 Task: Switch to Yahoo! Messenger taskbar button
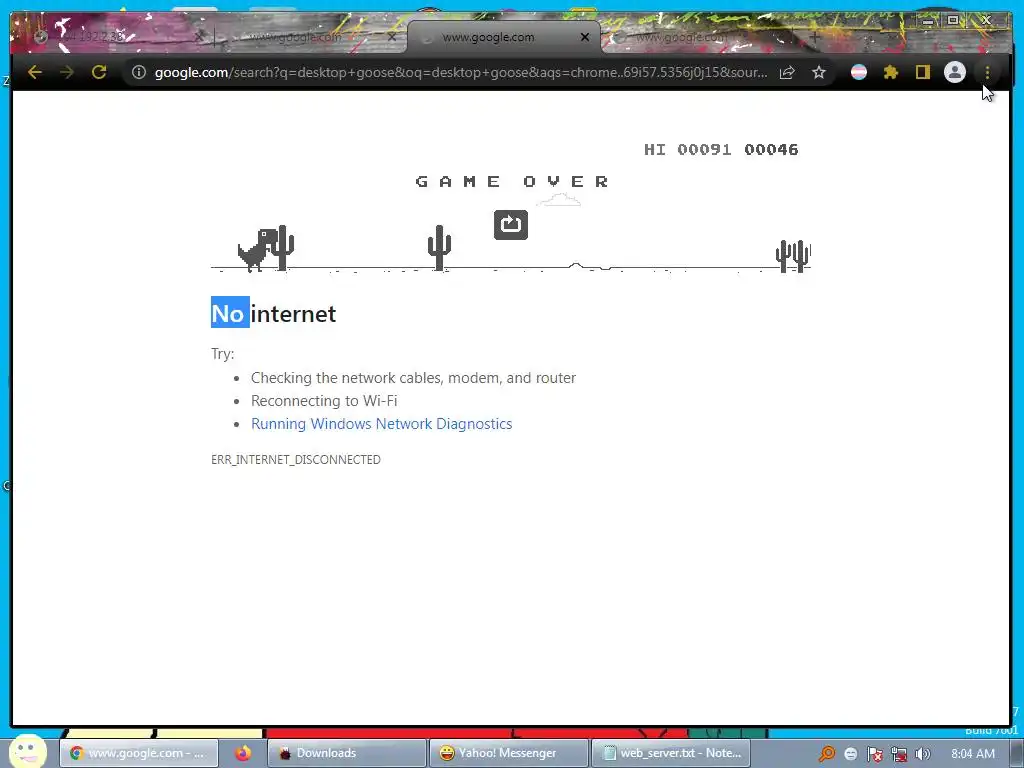pos(509,753)
